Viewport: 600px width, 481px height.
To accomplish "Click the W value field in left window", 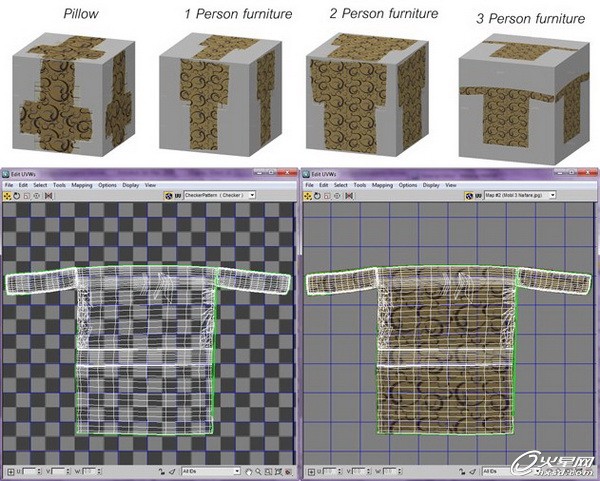I will coord(90,471).
